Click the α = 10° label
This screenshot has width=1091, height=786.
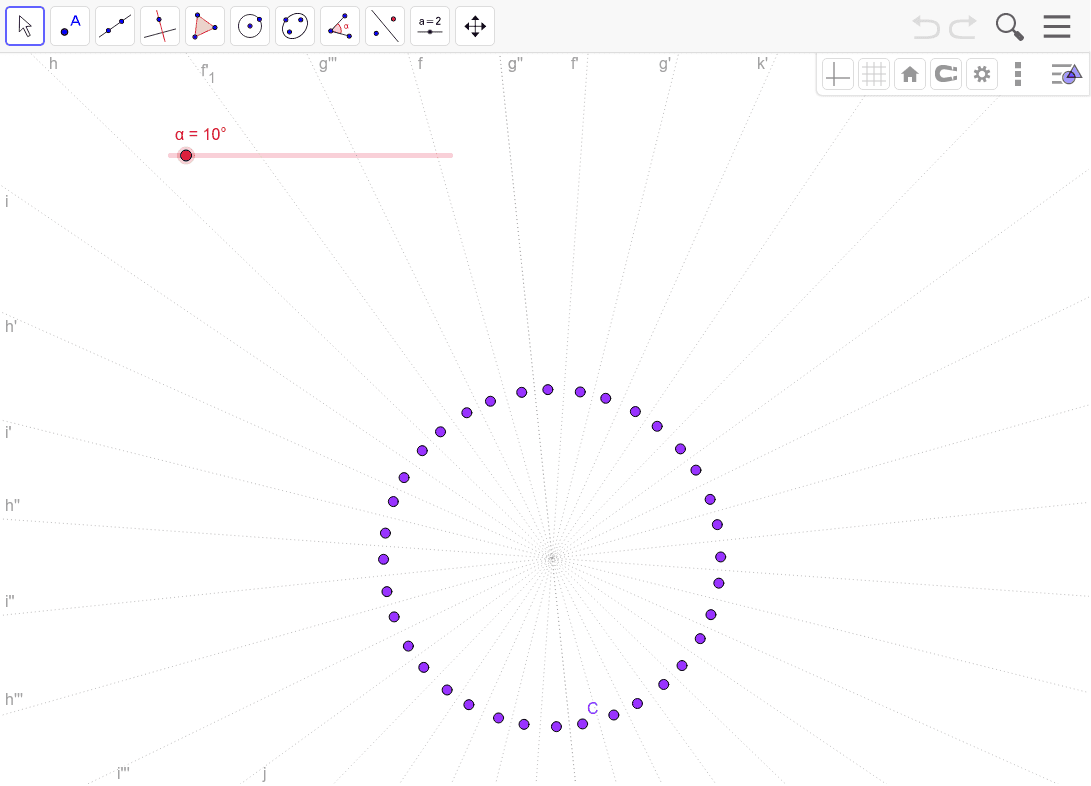tap(200, 134)
